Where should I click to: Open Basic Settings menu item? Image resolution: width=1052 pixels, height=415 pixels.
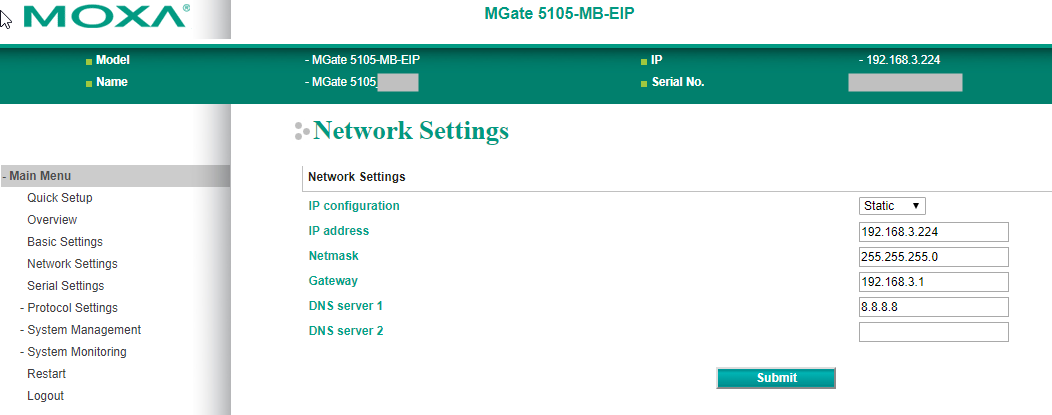[64, 241]
